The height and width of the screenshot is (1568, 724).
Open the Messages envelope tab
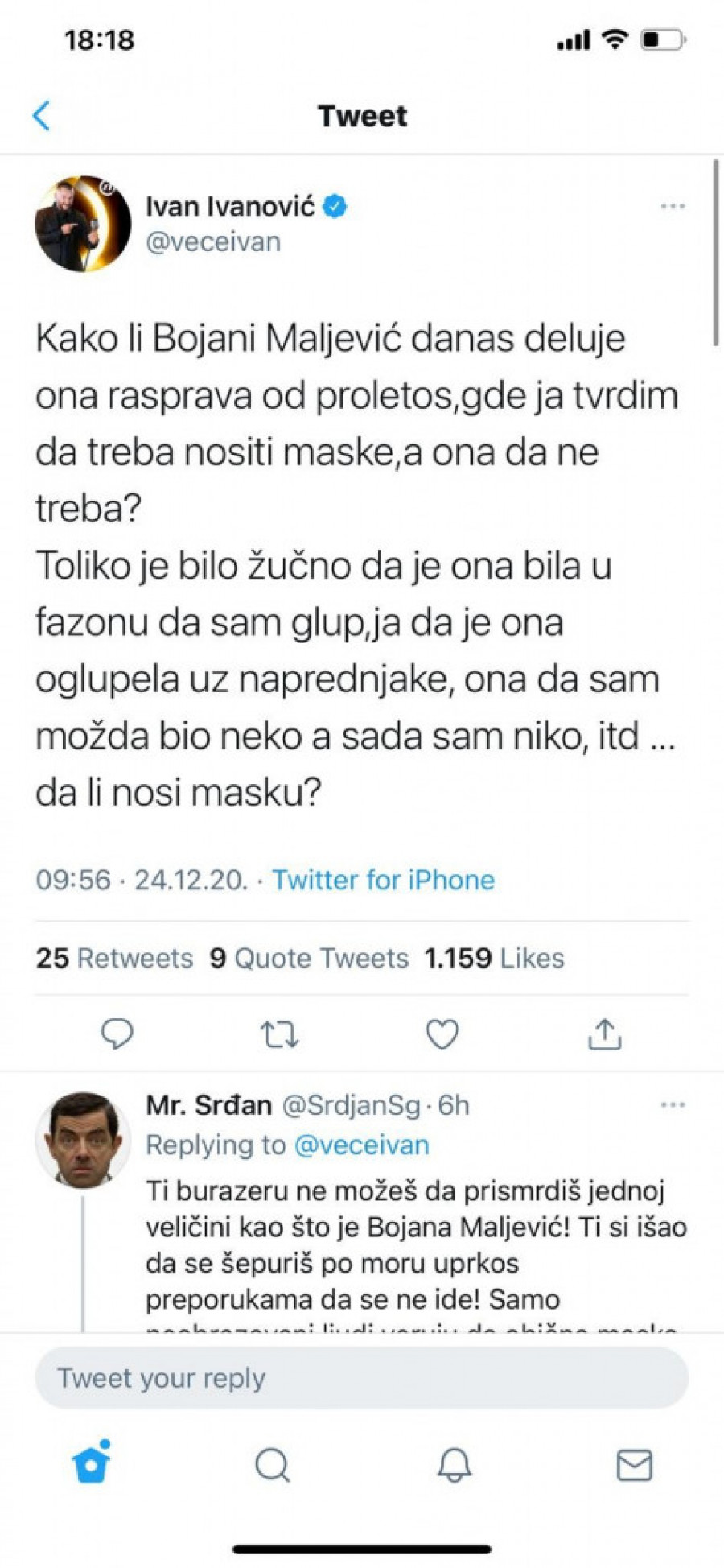634,1465
